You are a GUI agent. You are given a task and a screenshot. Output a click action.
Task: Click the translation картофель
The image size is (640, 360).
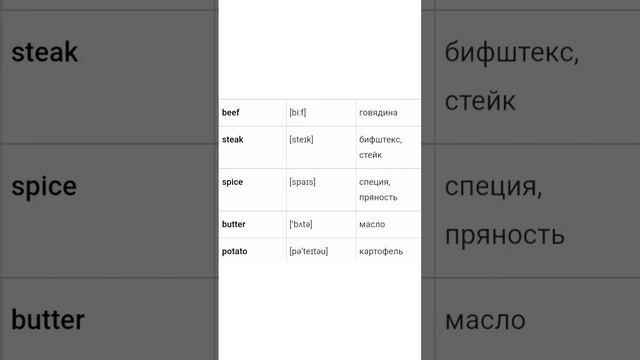[381, 251]
